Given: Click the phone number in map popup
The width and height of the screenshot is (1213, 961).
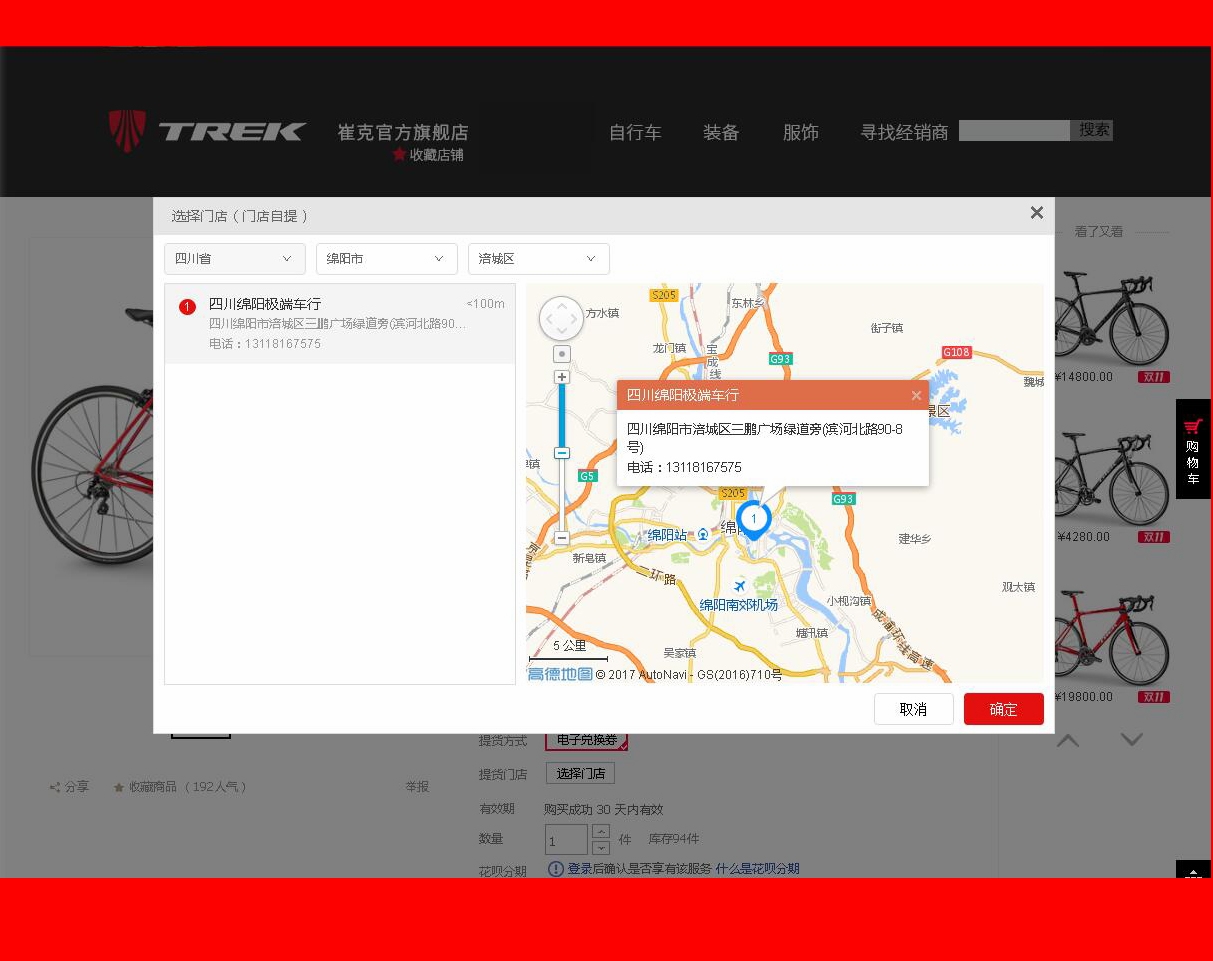Looking at the screenshot, I should point(704,467).
